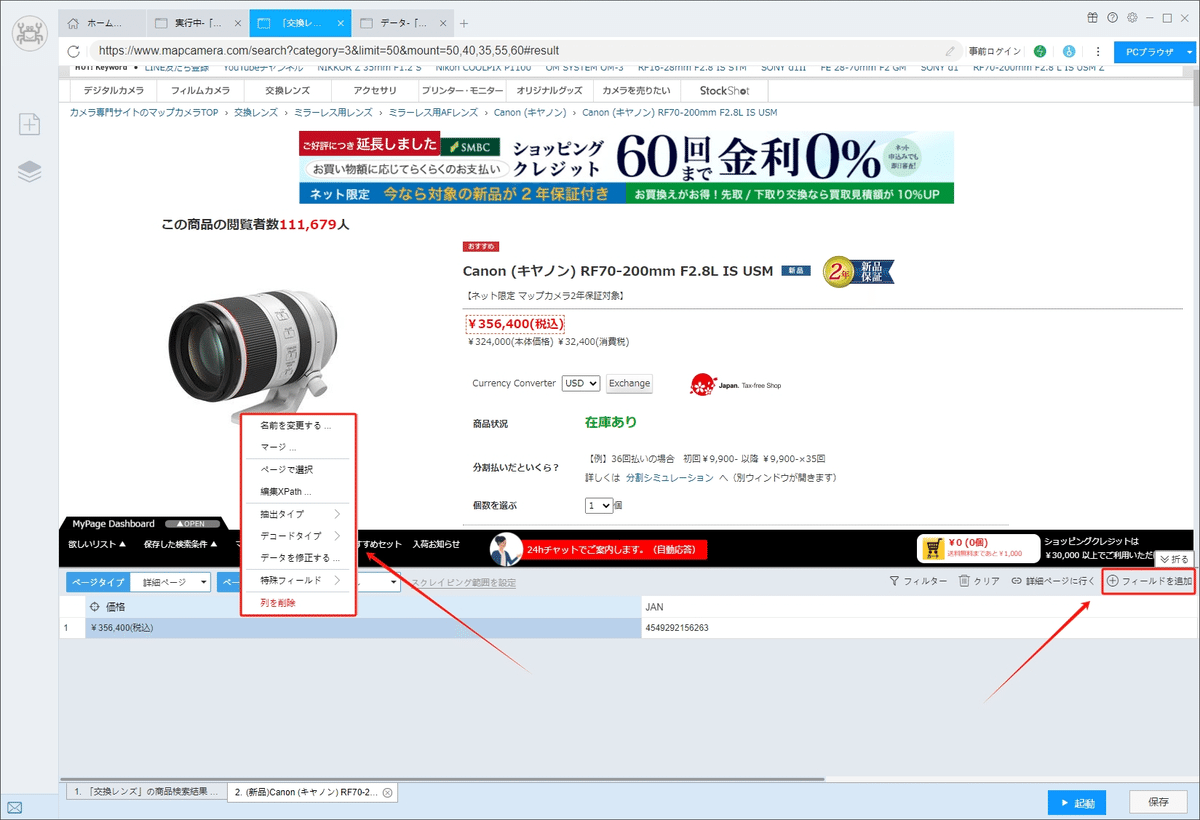This screenshot has width=1200, height=820.
Task: Expand 欲しいリスト in black bar
Action: coord(97,544)
